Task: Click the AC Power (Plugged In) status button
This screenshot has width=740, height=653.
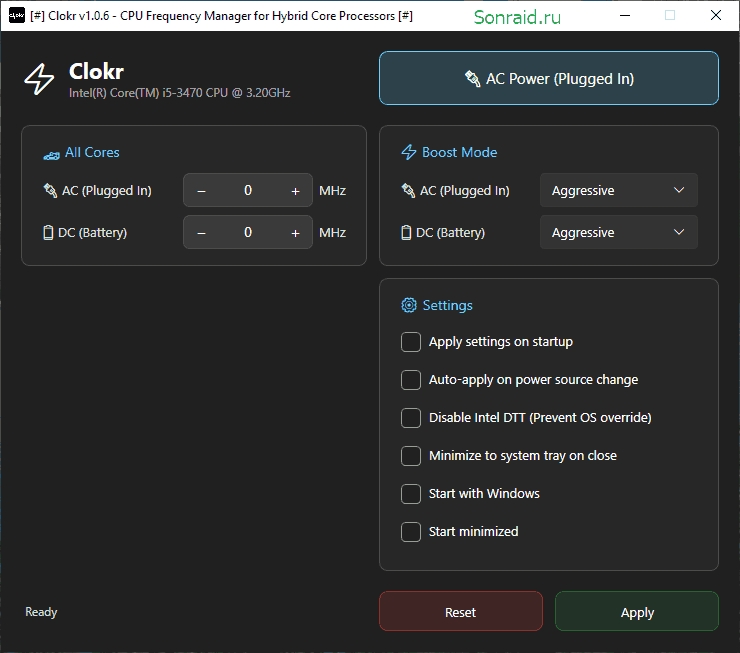Action: (x=549, y=78)
